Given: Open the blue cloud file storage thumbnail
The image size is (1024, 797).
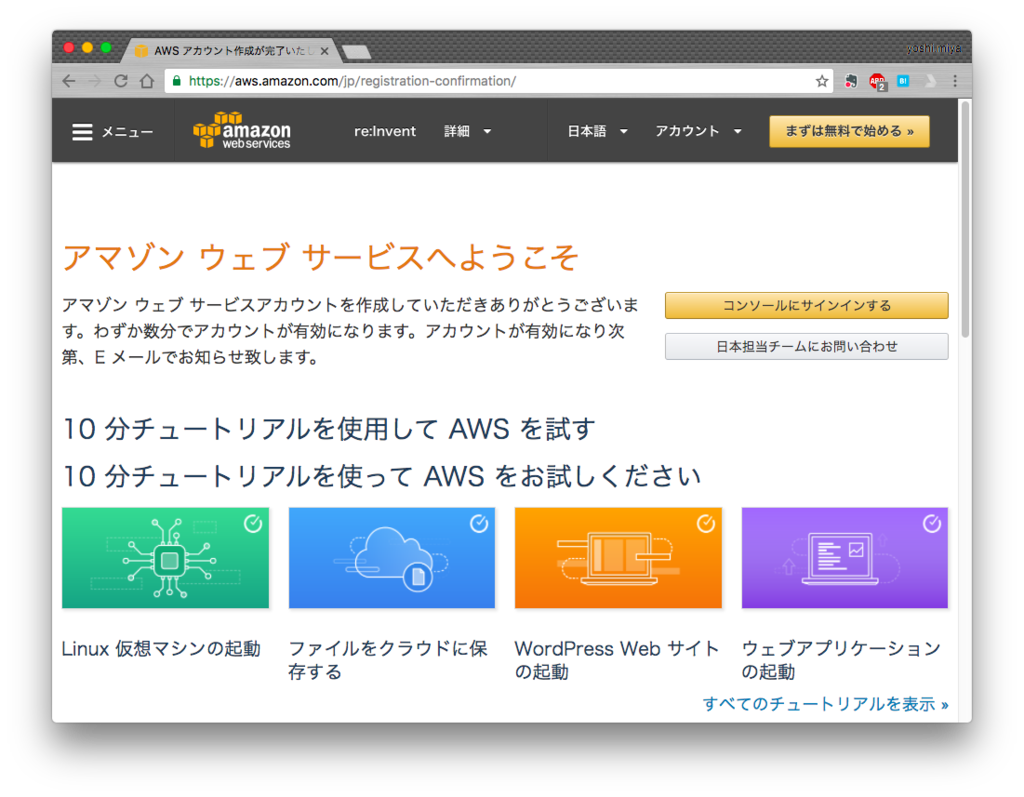Looking at the screenshot, I should (392, 558).
